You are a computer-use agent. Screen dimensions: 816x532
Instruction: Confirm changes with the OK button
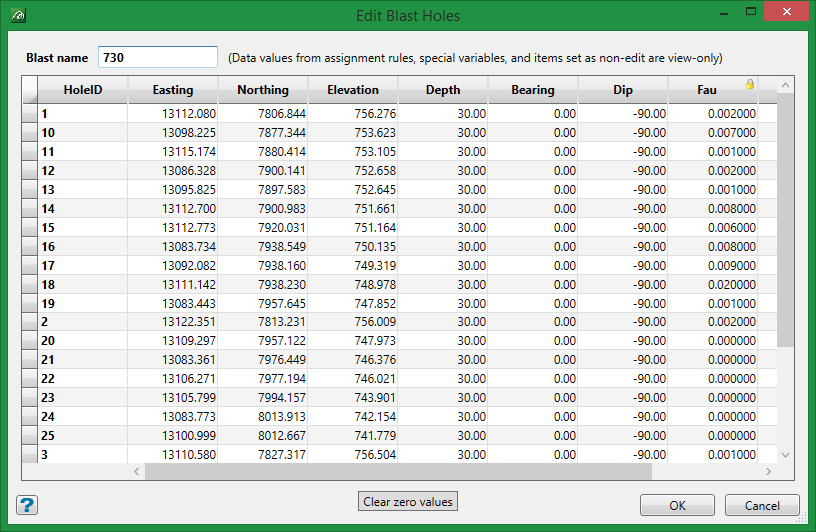677,505
